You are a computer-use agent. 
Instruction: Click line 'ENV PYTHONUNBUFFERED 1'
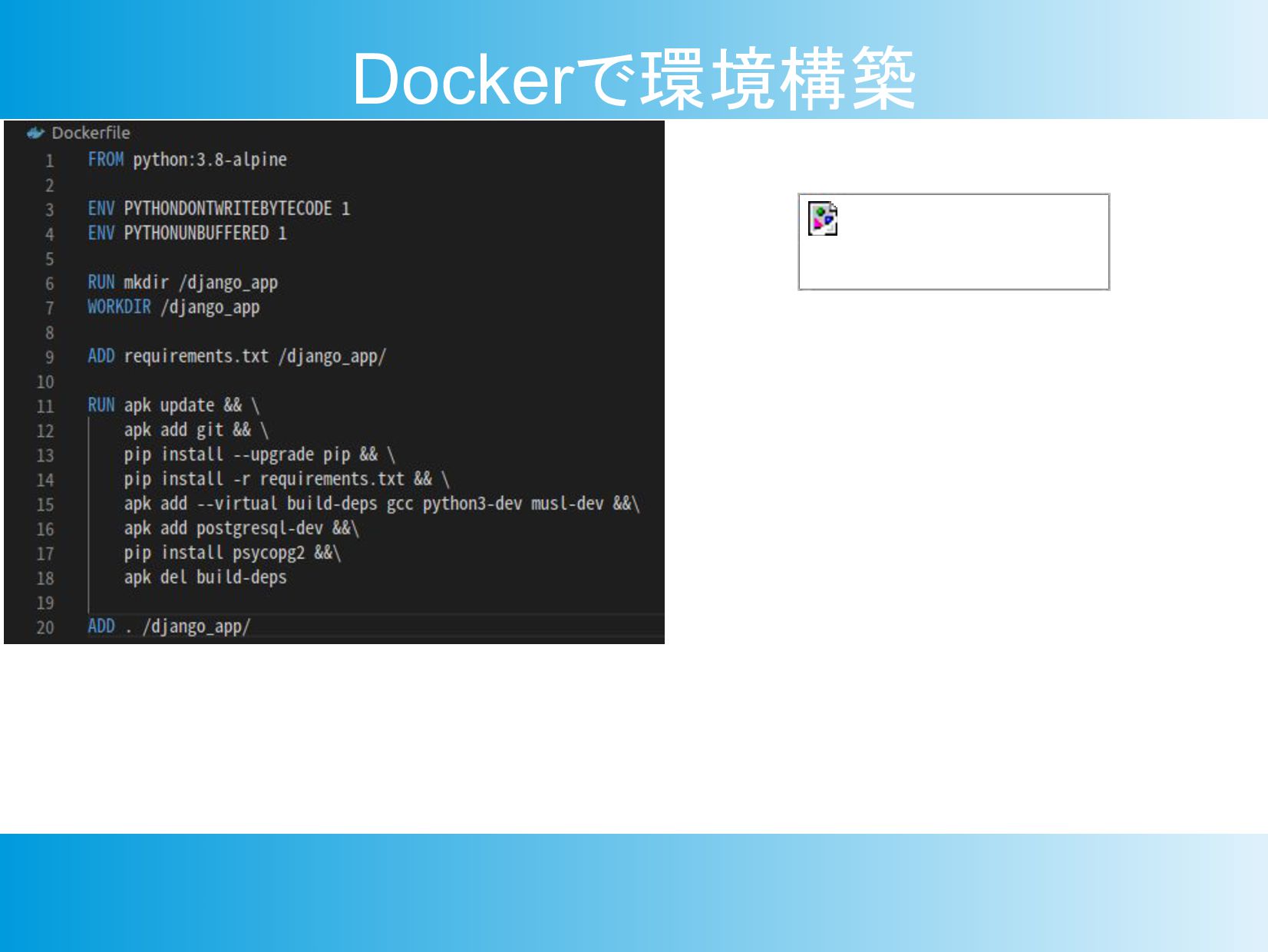point(187,233)
